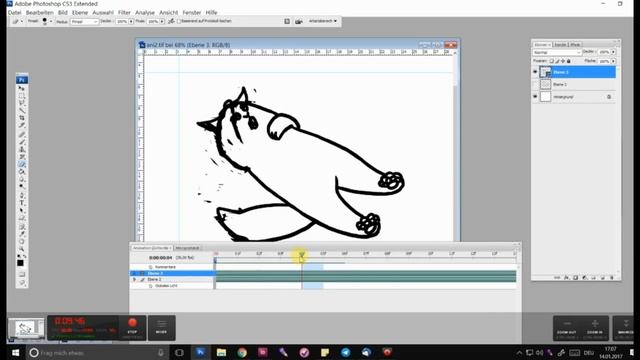The width and height of the screenshot is (640, 360).
Task: Open the Auswahl menu
Action: [103, 13]
